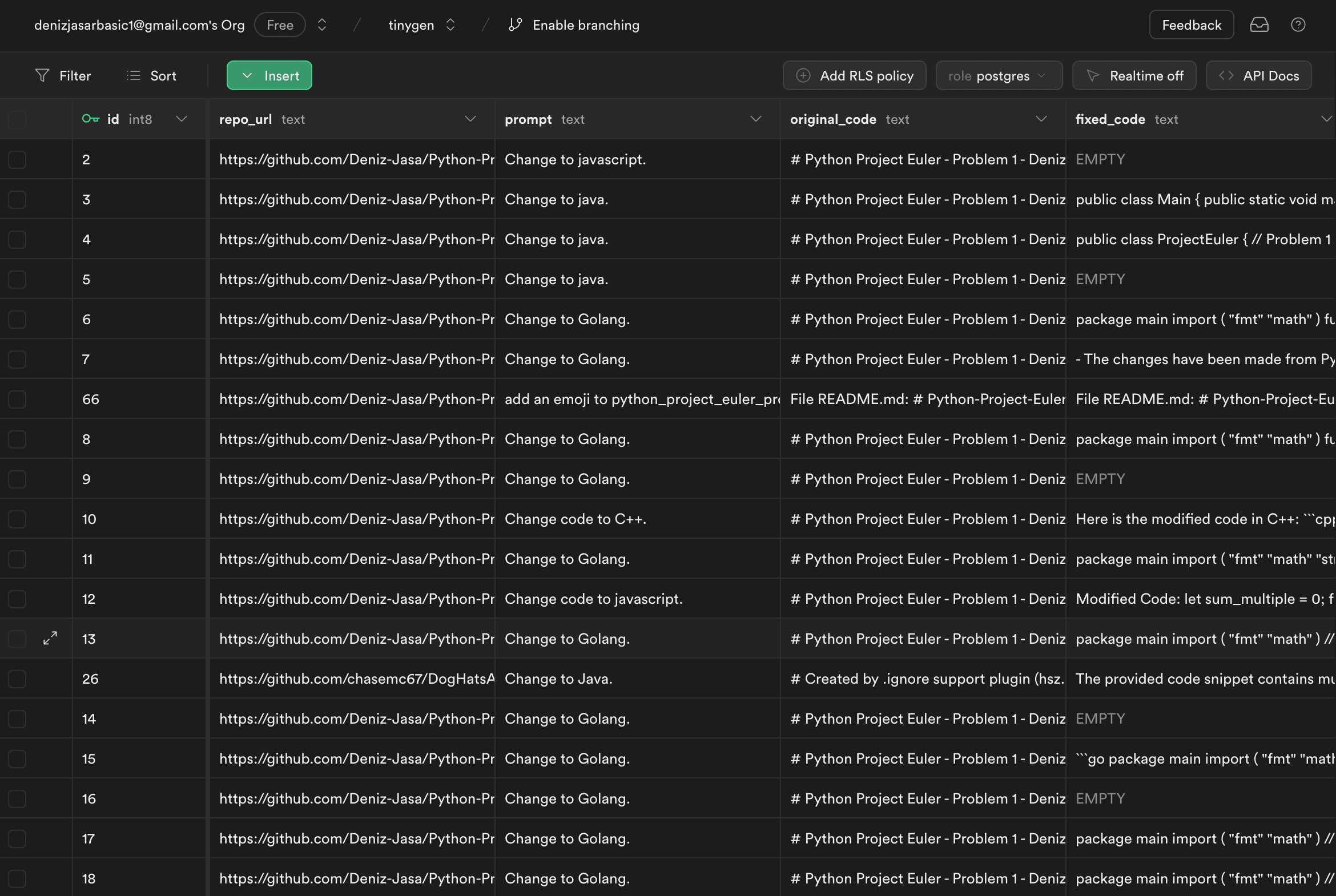Open the Filter tool
Viewport: 1336px width, 896px height.
(63, 75)
